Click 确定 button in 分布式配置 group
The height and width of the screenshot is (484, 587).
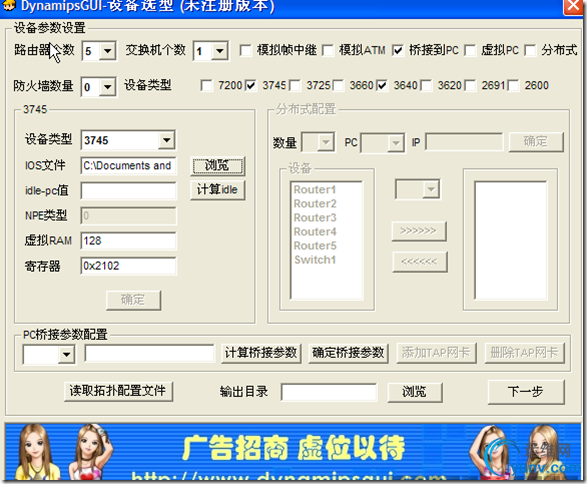tap(536, 141)
